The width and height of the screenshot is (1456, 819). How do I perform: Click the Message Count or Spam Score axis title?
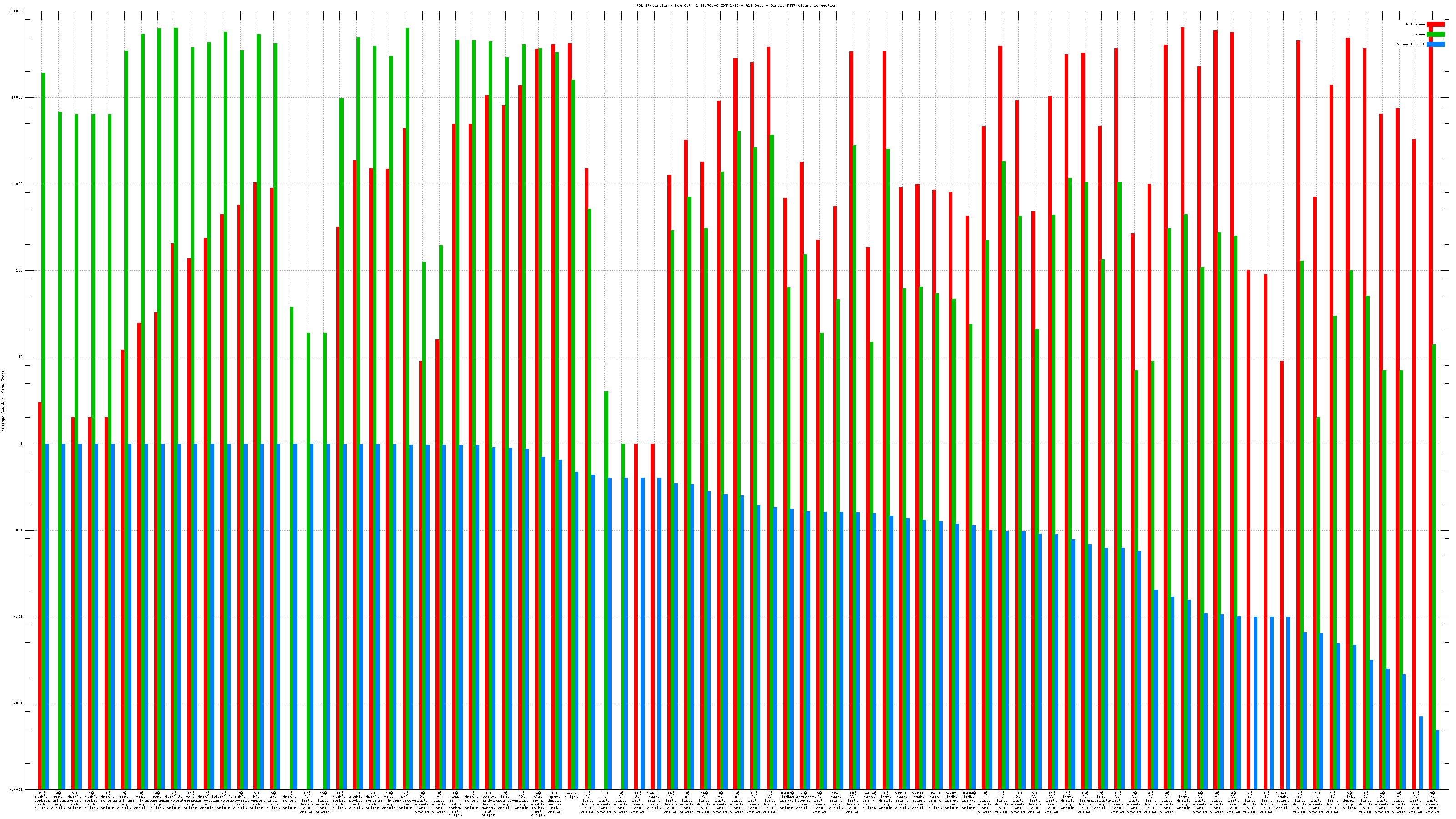(3, 401)
